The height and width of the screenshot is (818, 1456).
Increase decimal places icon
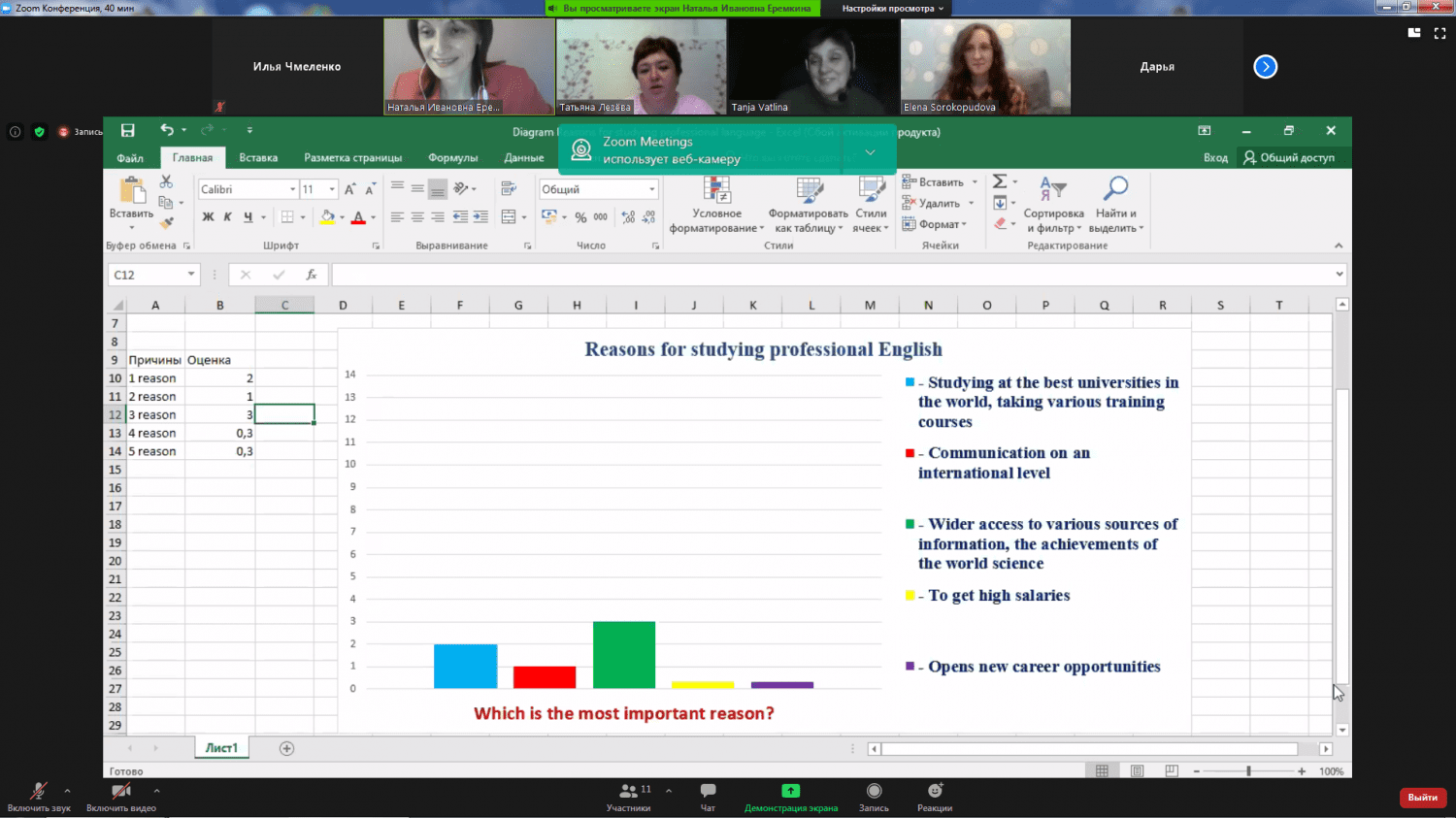tap(628, 217)
